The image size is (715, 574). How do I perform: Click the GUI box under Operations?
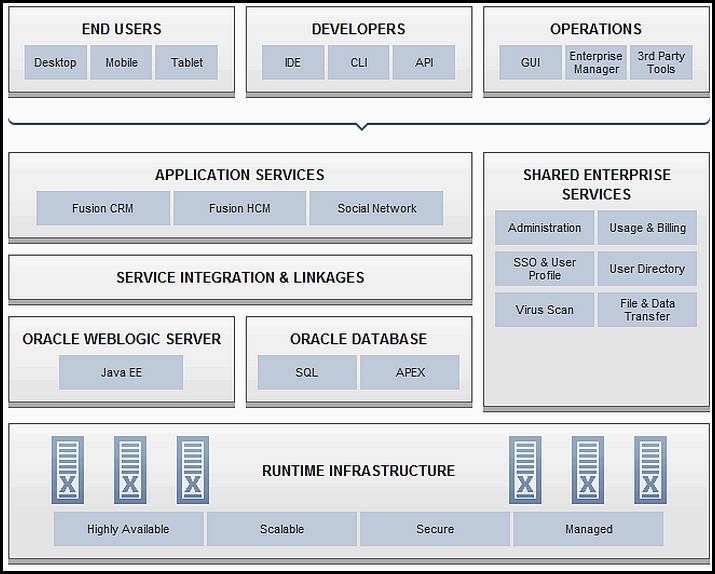point(530,62)
